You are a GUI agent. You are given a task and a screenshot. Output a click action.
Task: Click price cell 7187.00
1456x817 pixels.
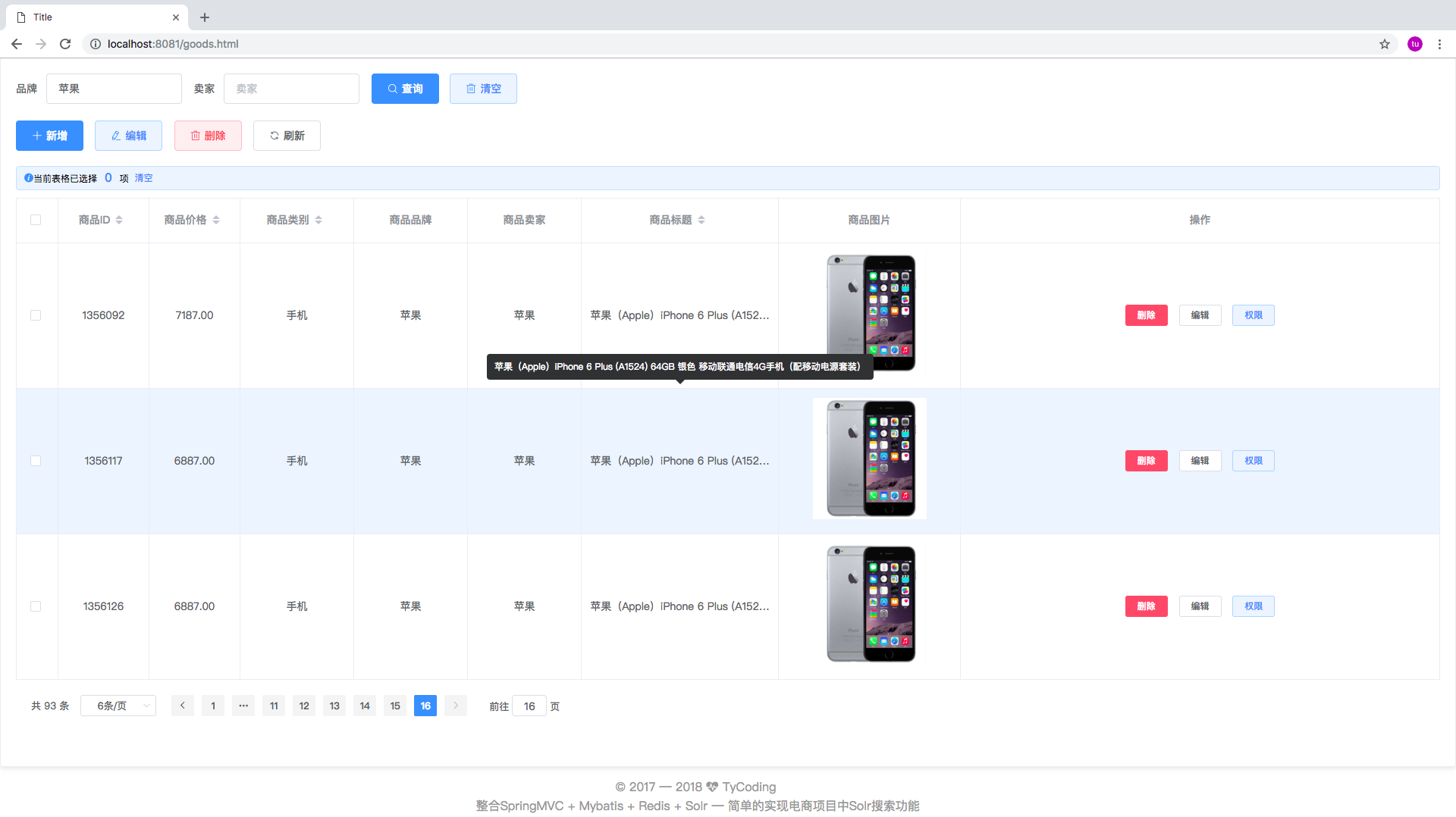[194, 315]
